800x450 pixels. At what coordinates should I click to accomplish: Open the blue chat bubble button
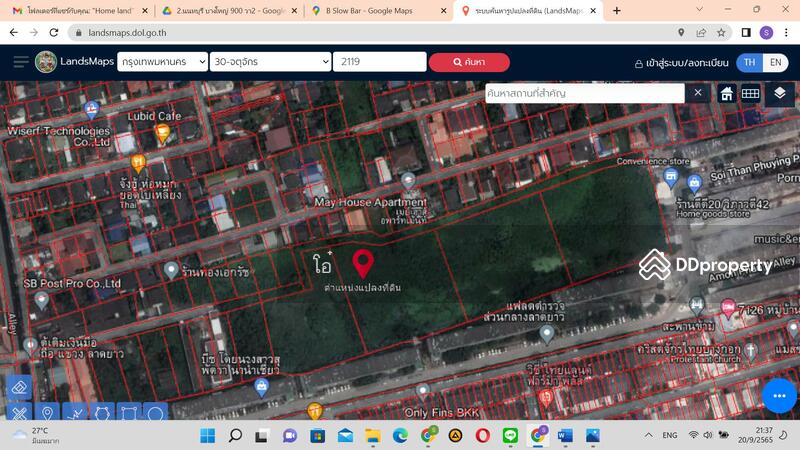779,395
